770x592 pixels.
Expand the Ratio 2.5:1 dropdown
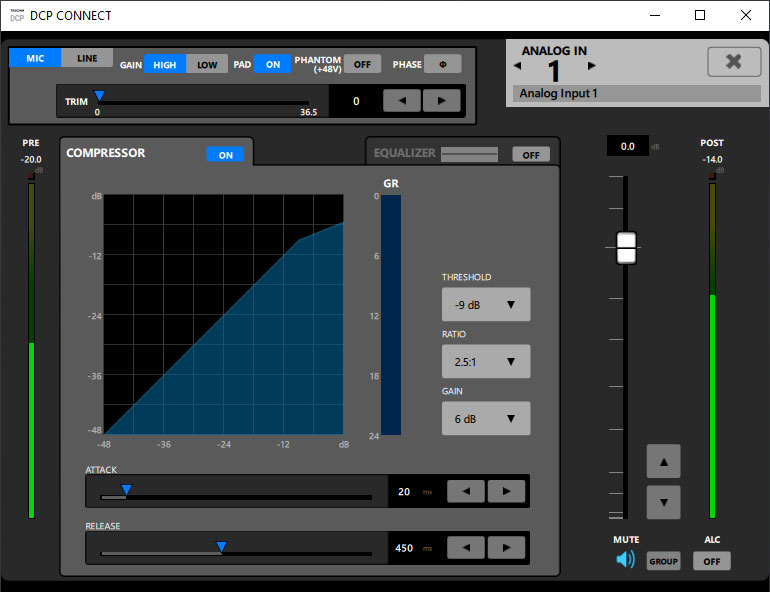[486, 361]
